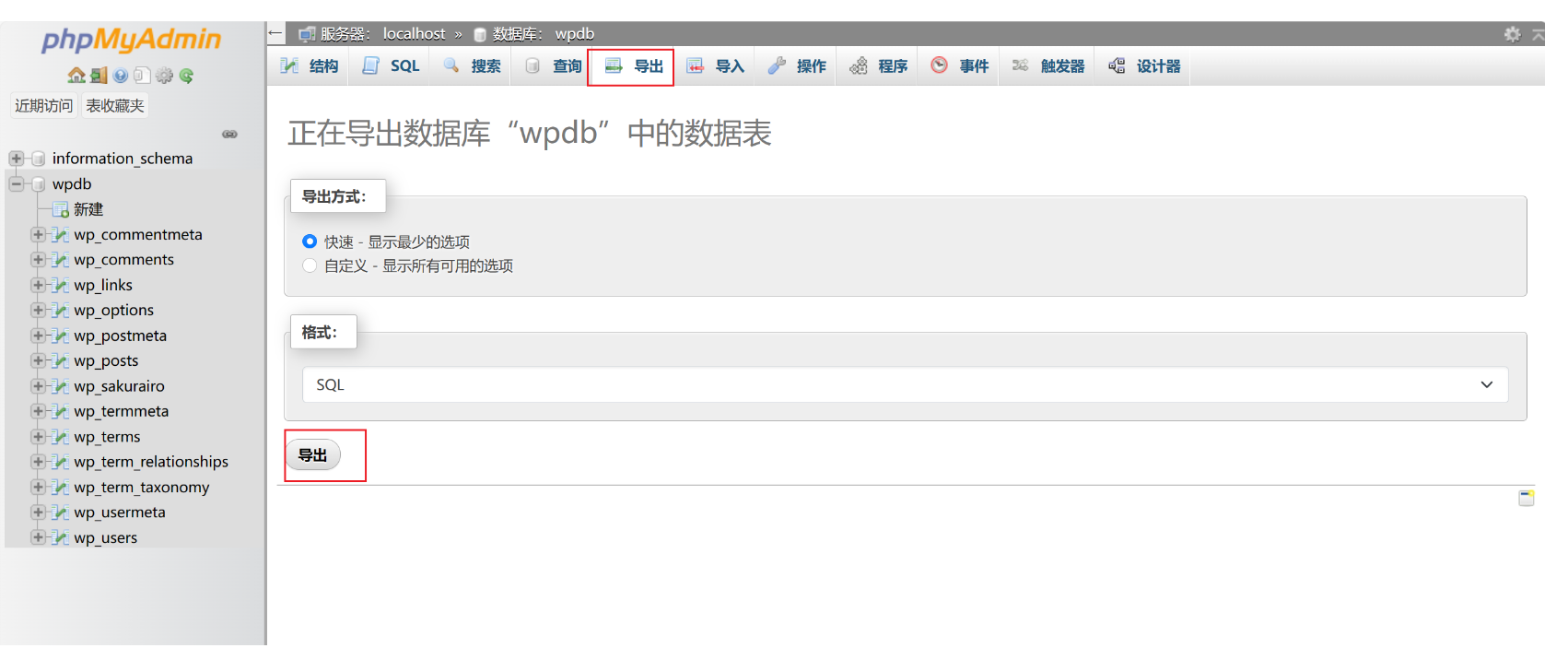The width and height of the screenshot is (1568, 648).
Task: Open page settings gear in top-right header
Action: [1512, 34]
